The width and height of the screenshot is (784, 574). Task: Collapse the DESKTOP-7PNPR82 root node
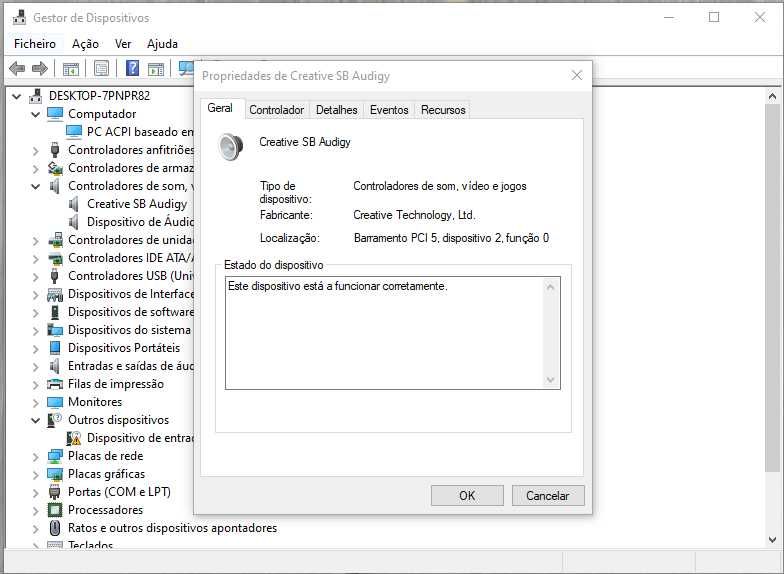pyautogui.click(x=16, y=96)
